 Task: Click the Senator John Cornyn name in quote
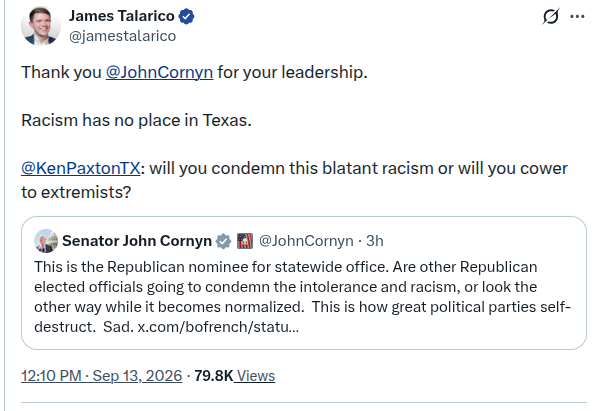click(137, 241)
